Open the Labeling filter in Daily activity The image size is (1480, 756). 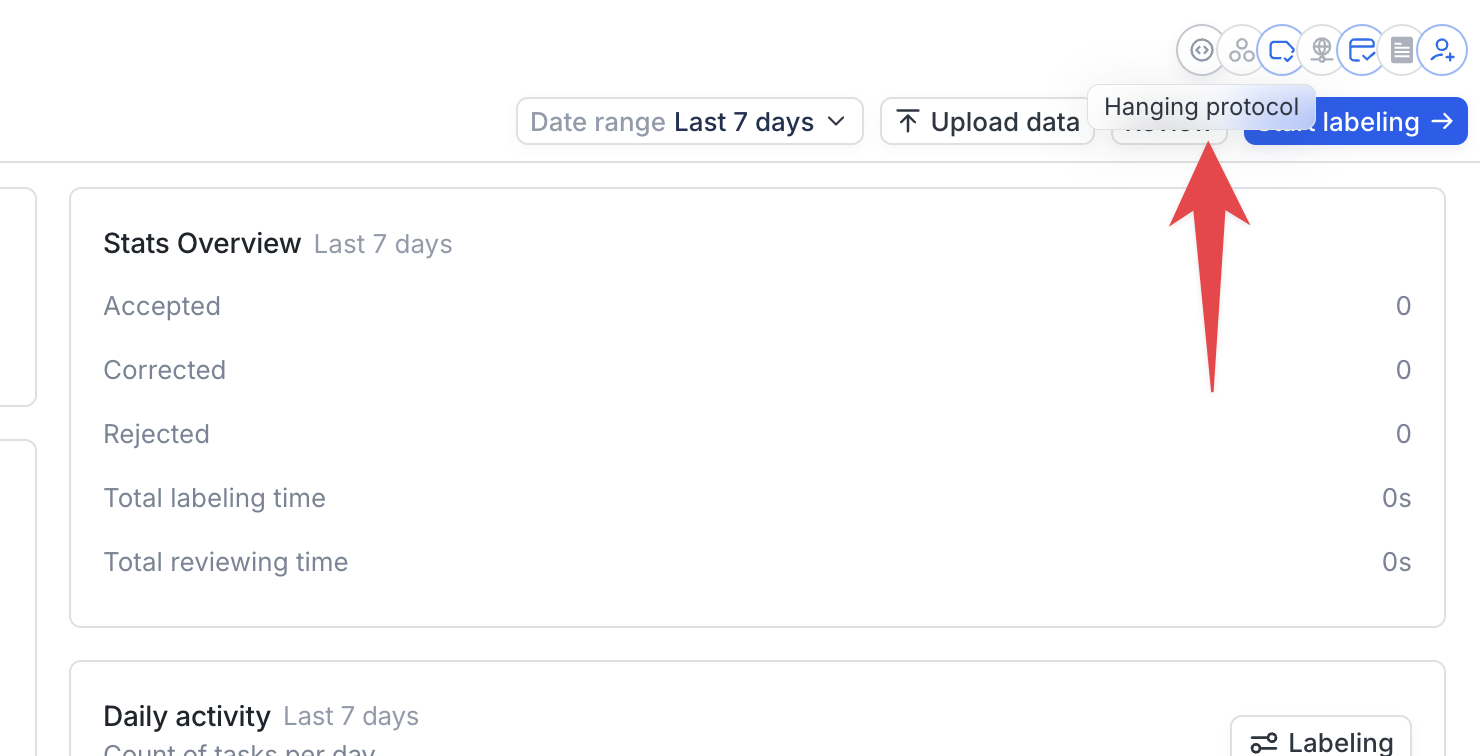pos(1321,741)
